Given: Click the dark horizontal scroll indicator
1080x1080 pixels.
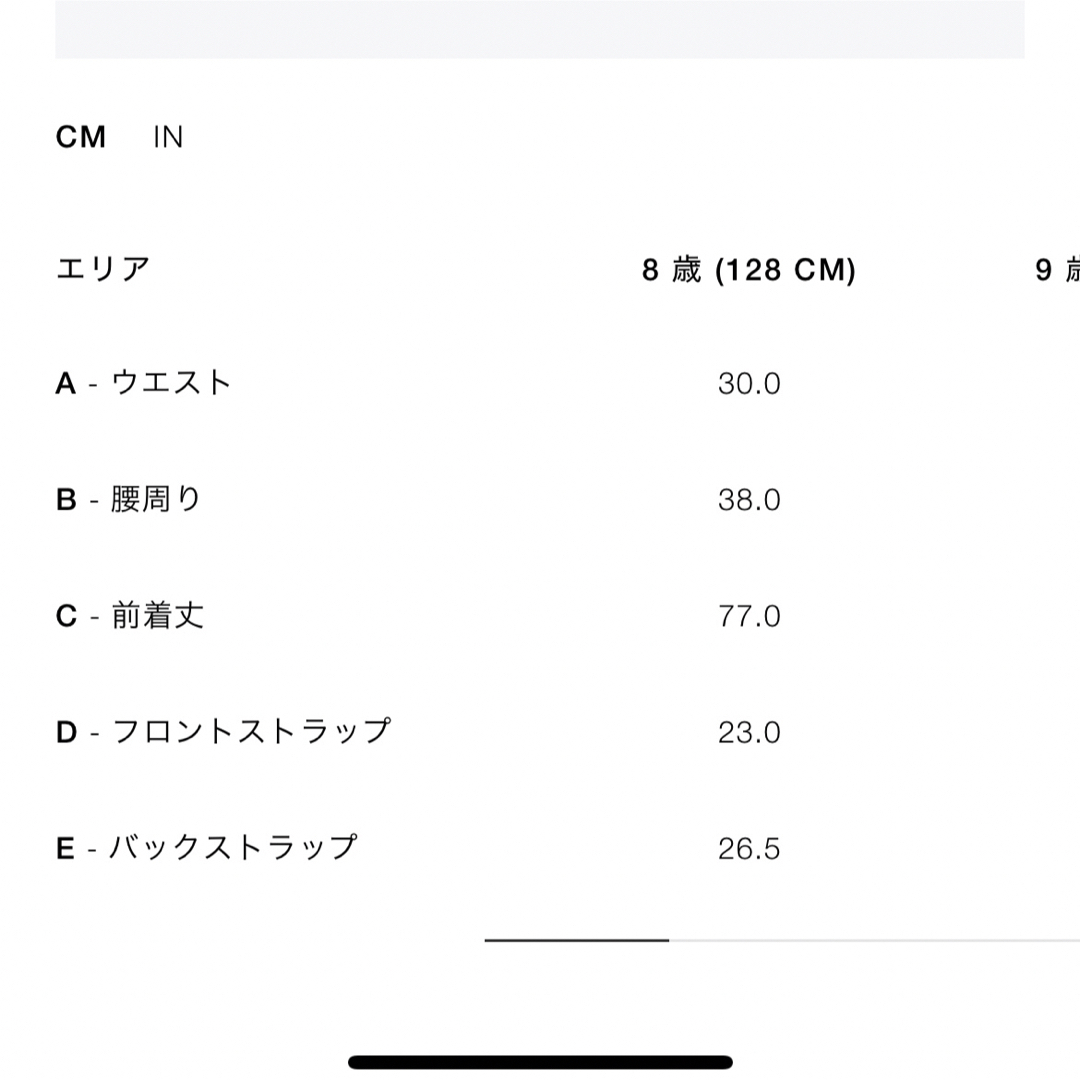Looking at the screenshot, I should (577, 940).
